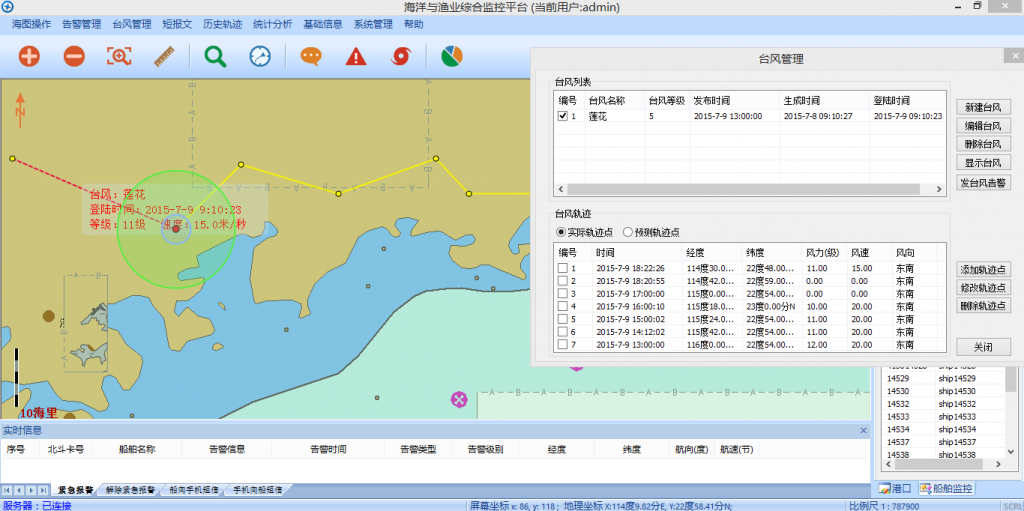Switch to the 解除紧急报警 tab
The width and height of the screenshot is (1024, 511).
click(x=130, y=489)
